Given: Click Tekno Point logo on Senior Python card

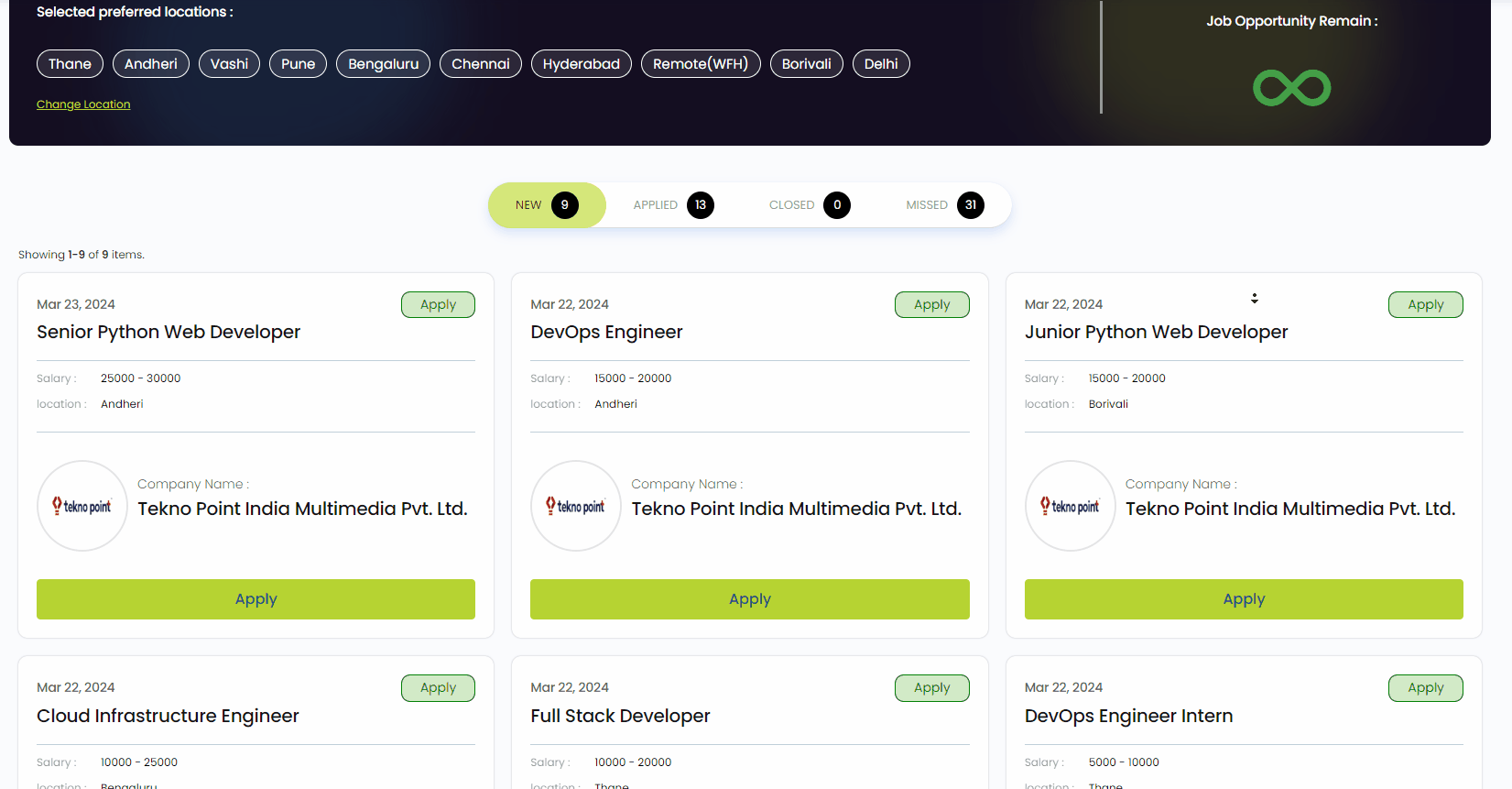Looking at the screenshot, I should [x=82, y=506].
